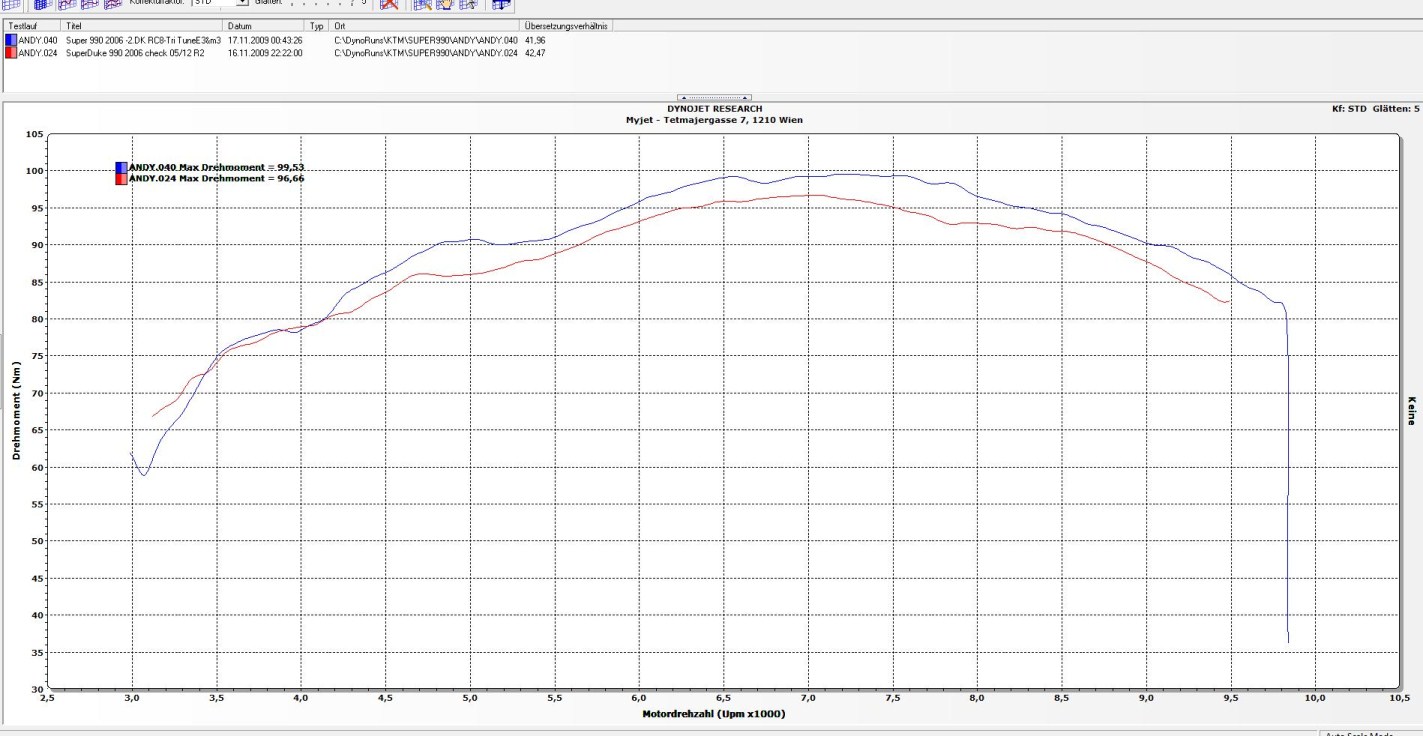Click the blue swatch for run ANDY.040
The height and width of the screenshot is (736, 1423).
[x=10, y=40]
